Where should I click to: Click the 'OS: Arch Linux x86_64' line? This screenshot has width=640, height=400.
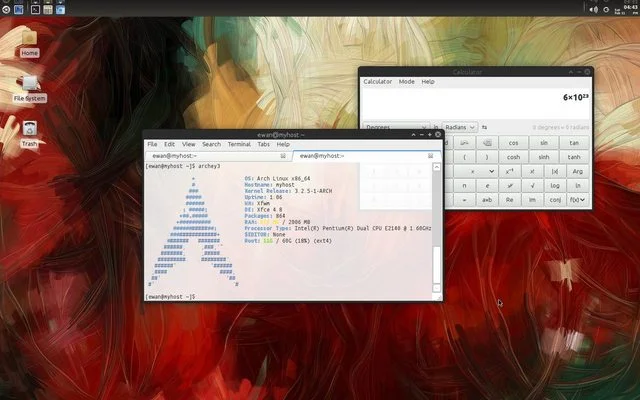pos(278,179)
